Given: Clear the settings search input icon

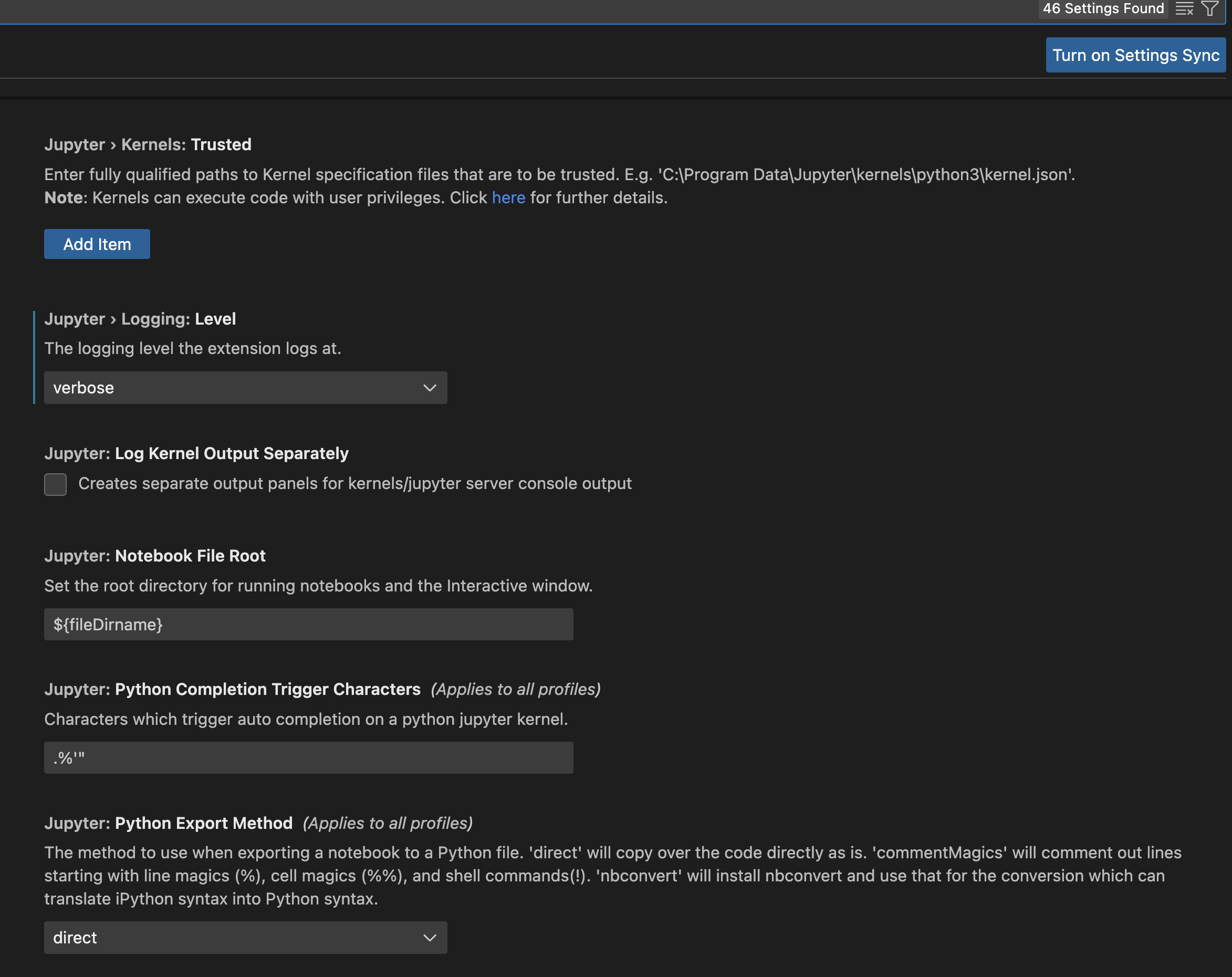Looking at the screenshot, I should click(x=1184, y=8).
